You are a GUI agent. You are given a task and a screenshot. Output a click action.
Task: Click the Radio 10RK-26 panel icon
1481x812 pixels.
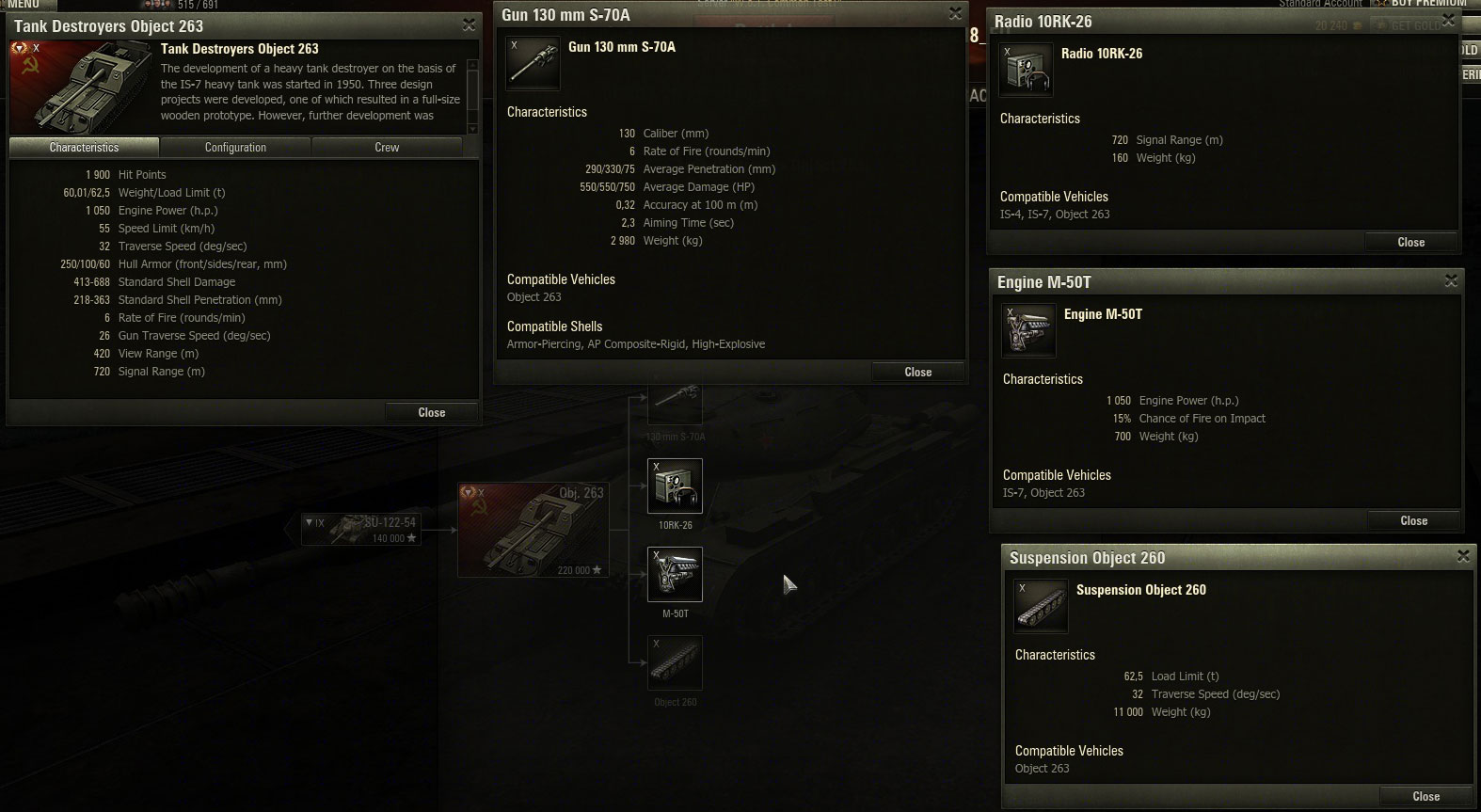point(1027,70)
